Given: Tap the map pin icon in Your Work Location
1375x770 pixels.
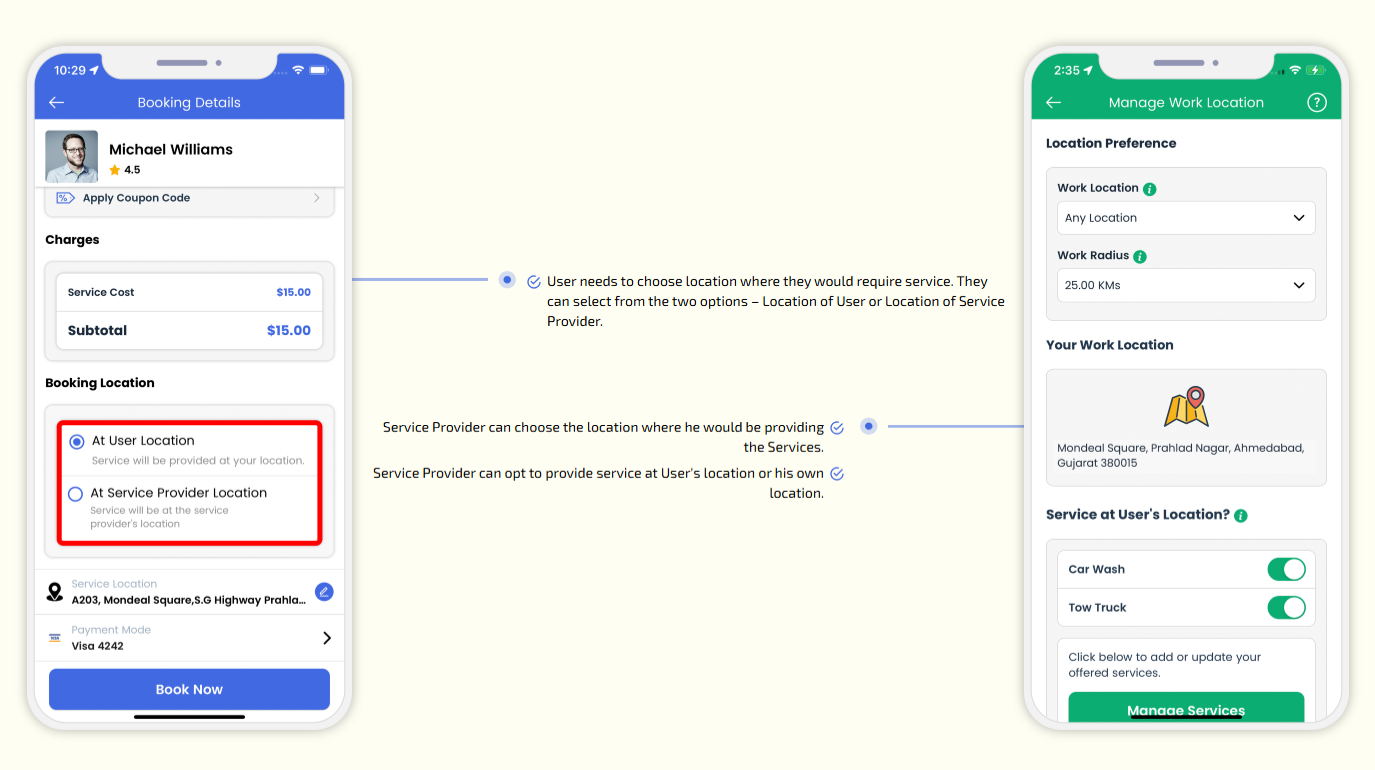Looking at the screenshot, I should [1186, 407].
